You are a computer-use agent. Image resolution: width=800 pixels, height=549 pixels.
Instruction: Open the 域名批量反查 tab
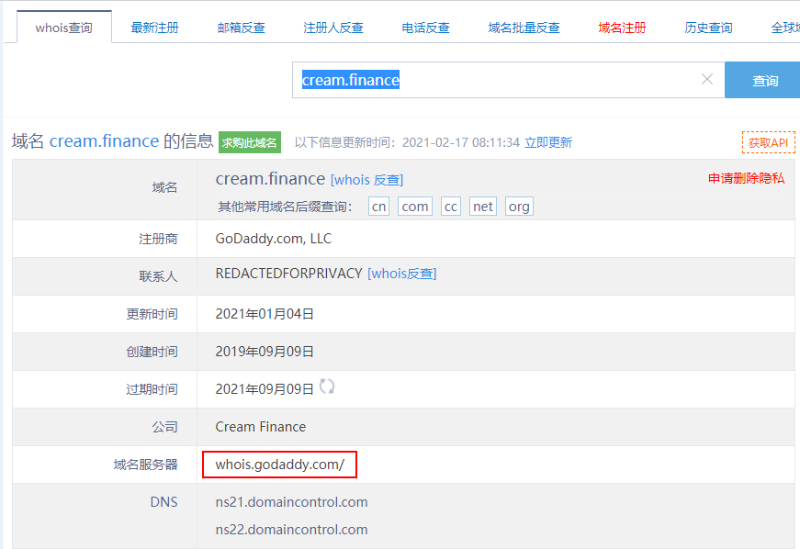pos(524,28)
